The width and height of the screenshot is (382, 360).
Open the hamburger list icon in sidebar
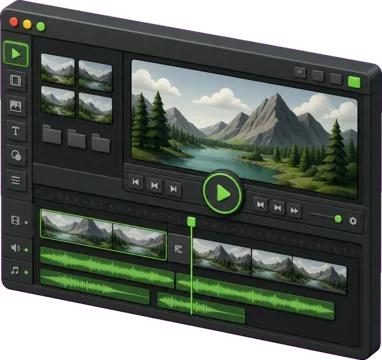[x=16, y=180]
